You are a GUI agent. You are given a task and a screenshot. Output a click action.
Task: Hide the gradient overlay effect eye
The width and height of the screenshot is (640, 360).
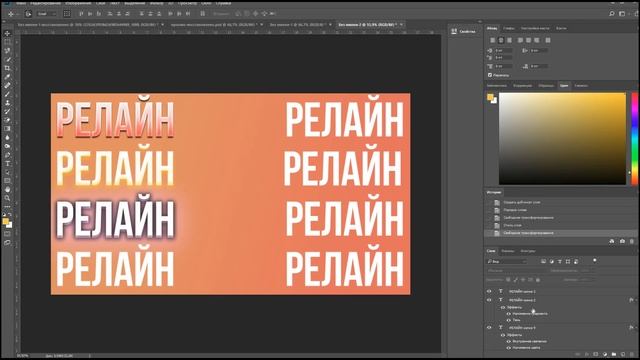[x=509, y=314]
